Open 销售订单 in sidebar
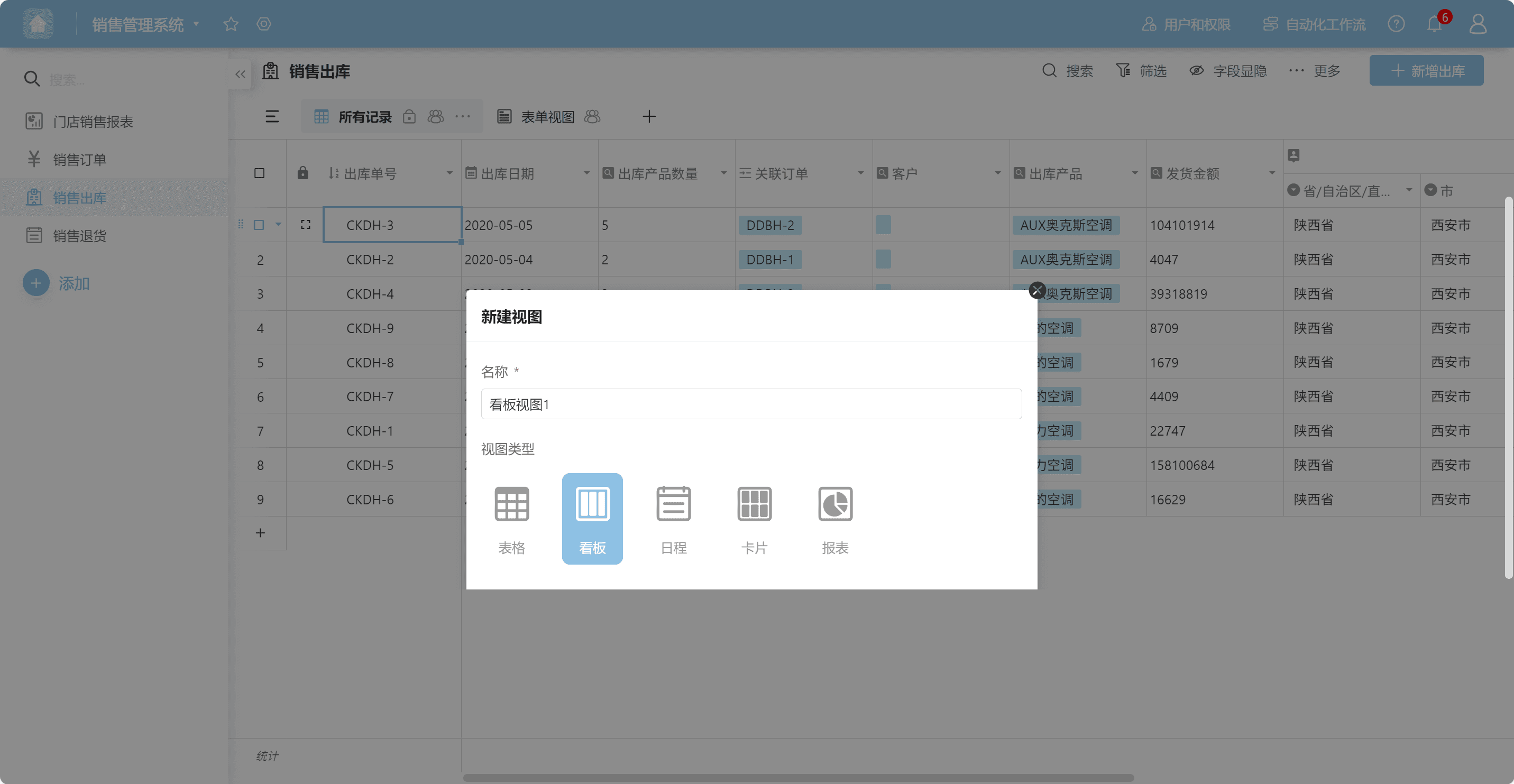The width and height of the screenshot is (1514, 784). point(114,159)
